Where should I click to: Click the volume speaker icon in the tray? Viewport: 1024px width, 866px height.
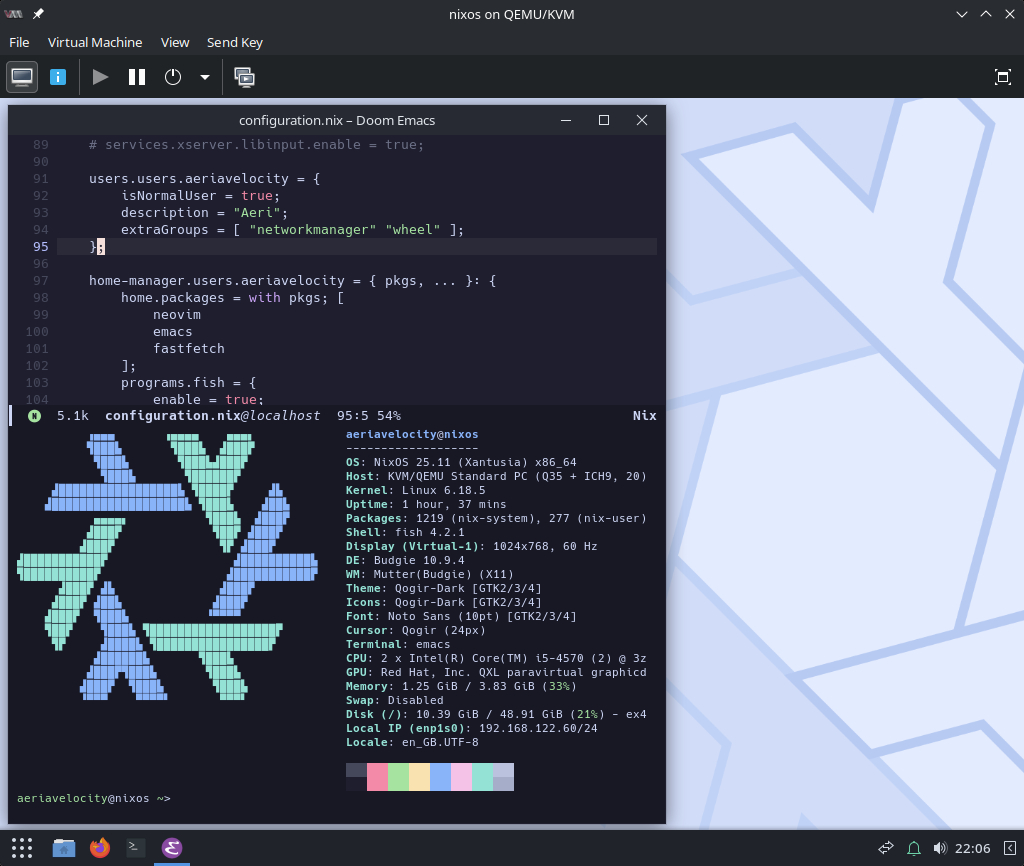pos(939,848)
